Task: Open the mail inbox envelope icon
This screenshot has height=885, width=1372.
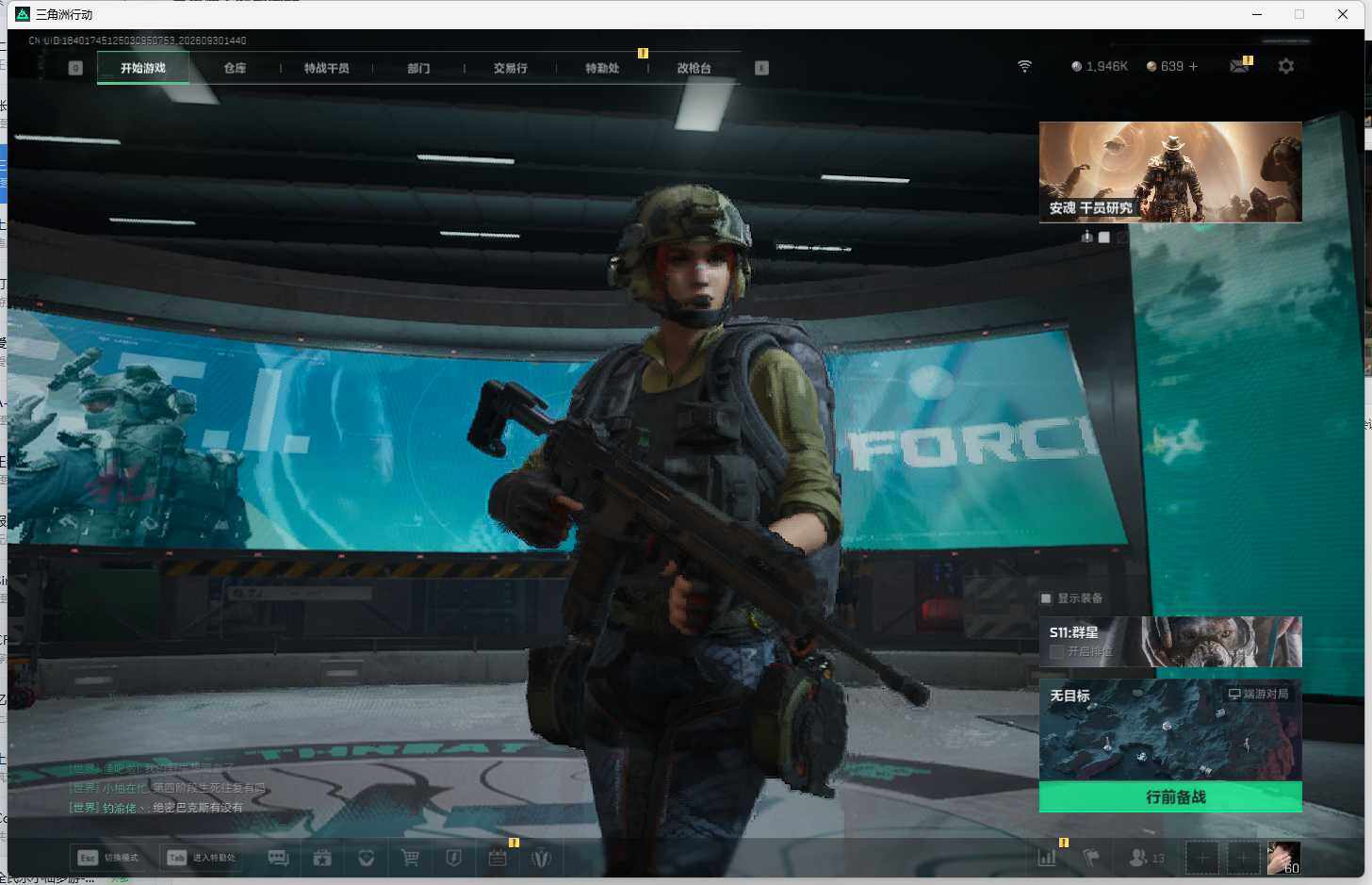Action: coord(1239,66)
